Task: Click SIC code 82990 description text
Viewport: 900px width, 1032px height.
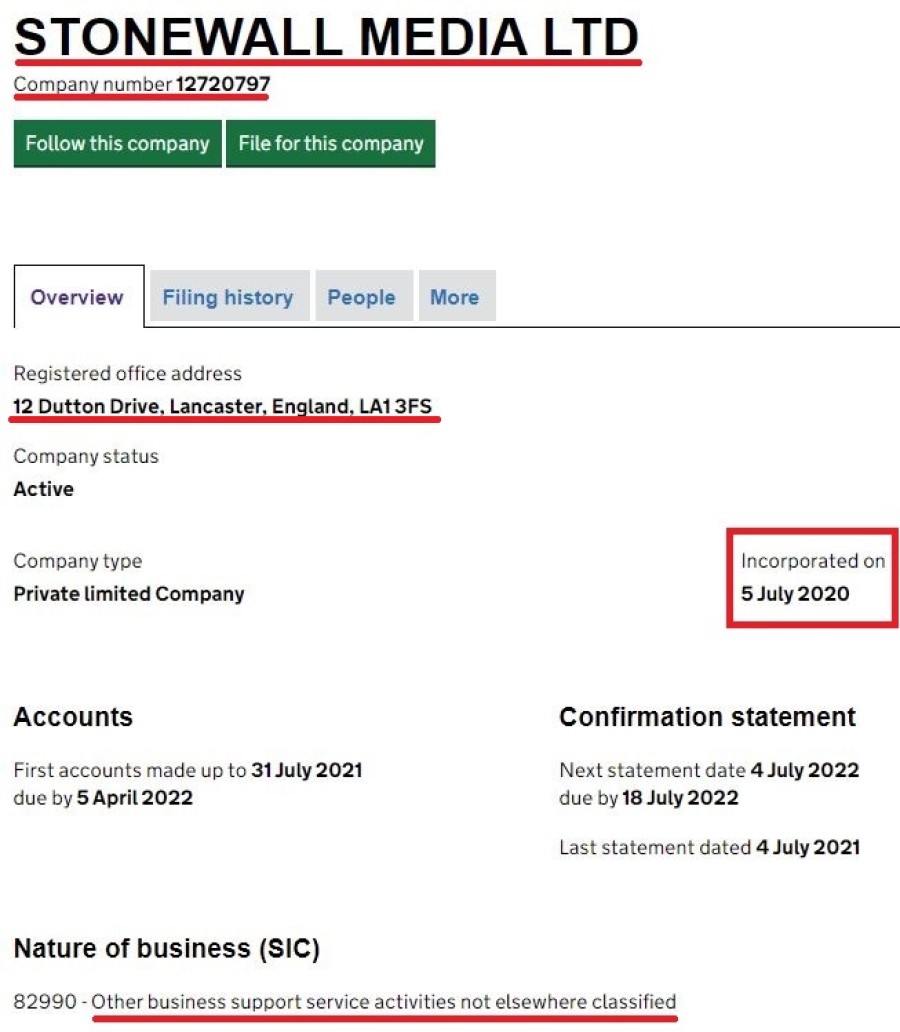Action: tap(384, 1002)
